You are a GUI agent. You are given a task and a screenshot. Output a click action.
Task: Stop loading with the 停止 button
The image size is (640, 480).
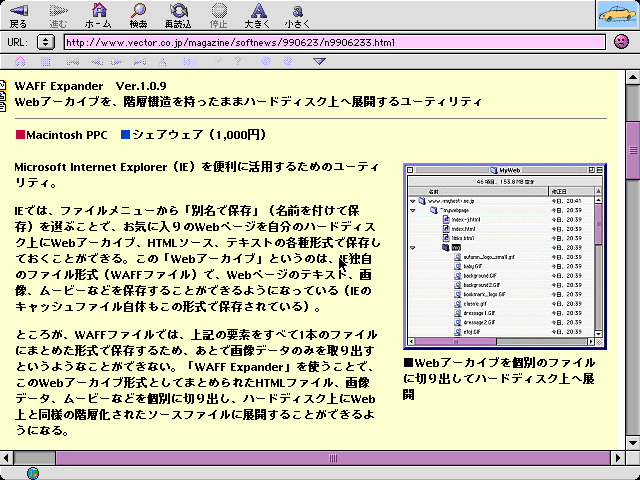(x=218, y=16)
